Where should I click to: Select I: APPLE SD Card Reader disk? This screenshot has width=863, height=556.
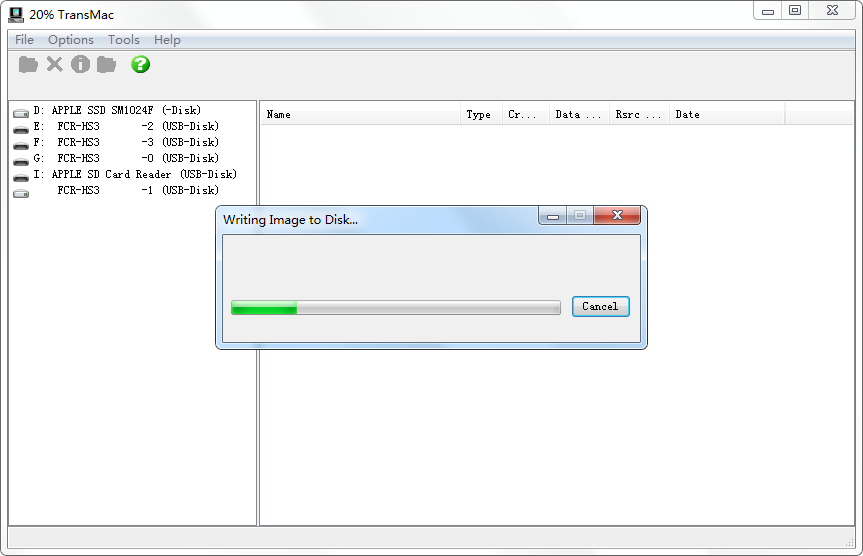point(135,174)
